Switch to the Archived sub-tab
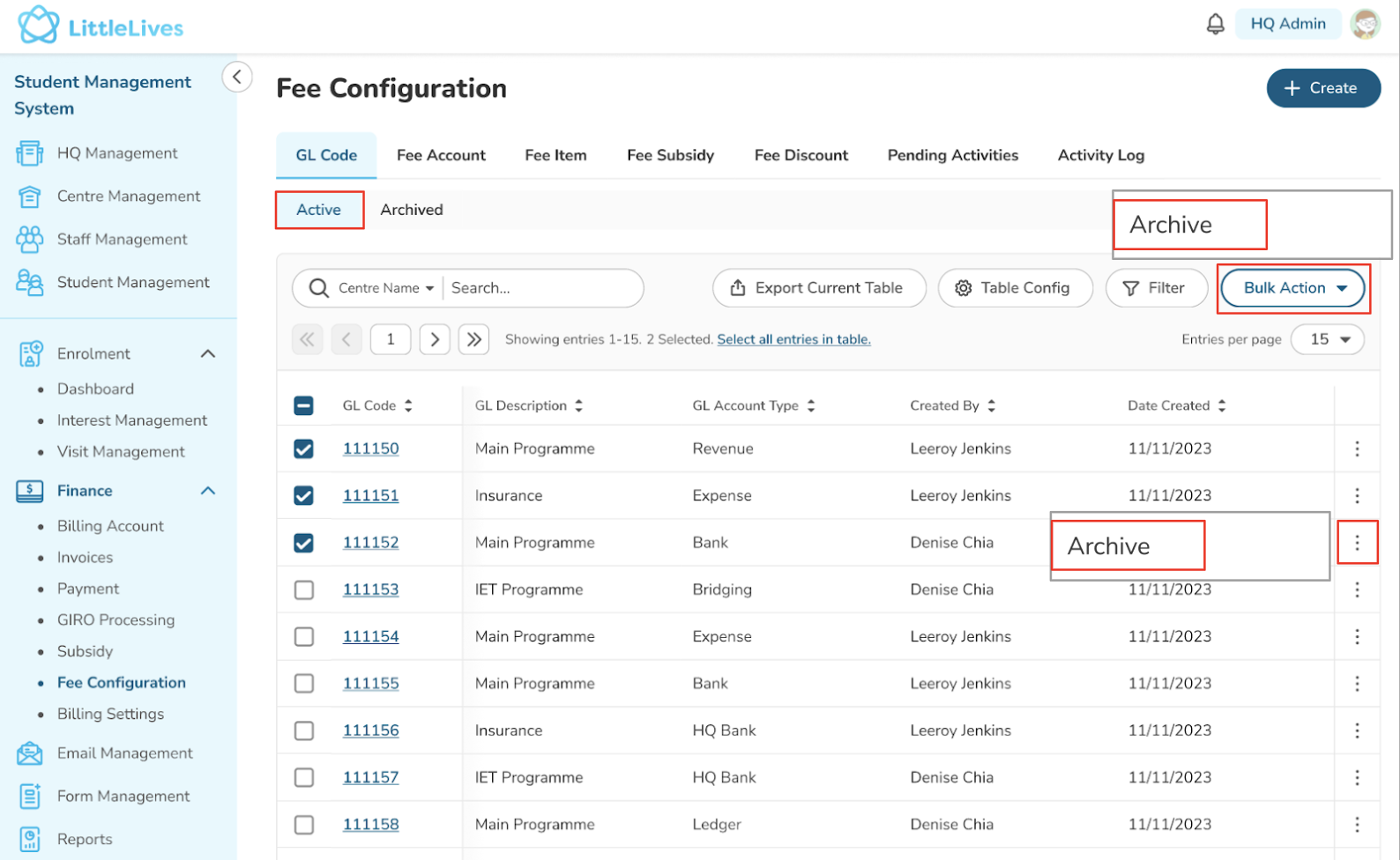The width and height of the screenshot is (1400, 860). click(412, 210)
